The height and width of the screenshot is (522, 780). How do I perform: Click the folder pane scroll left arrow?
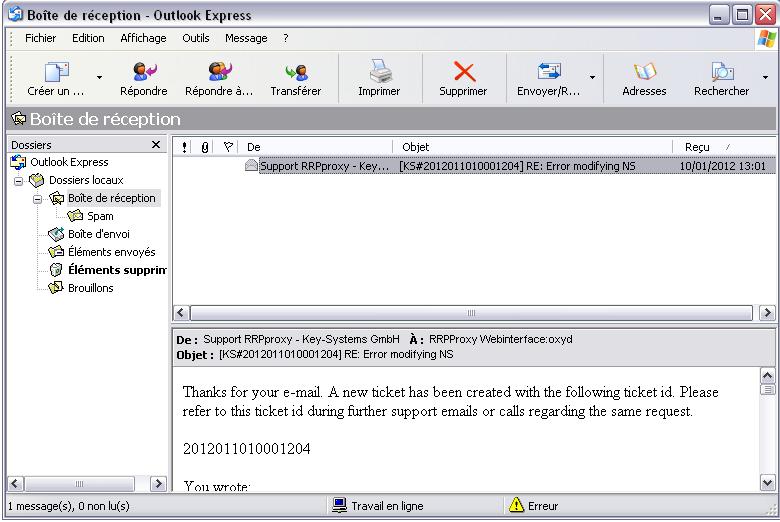coord(15,483)
